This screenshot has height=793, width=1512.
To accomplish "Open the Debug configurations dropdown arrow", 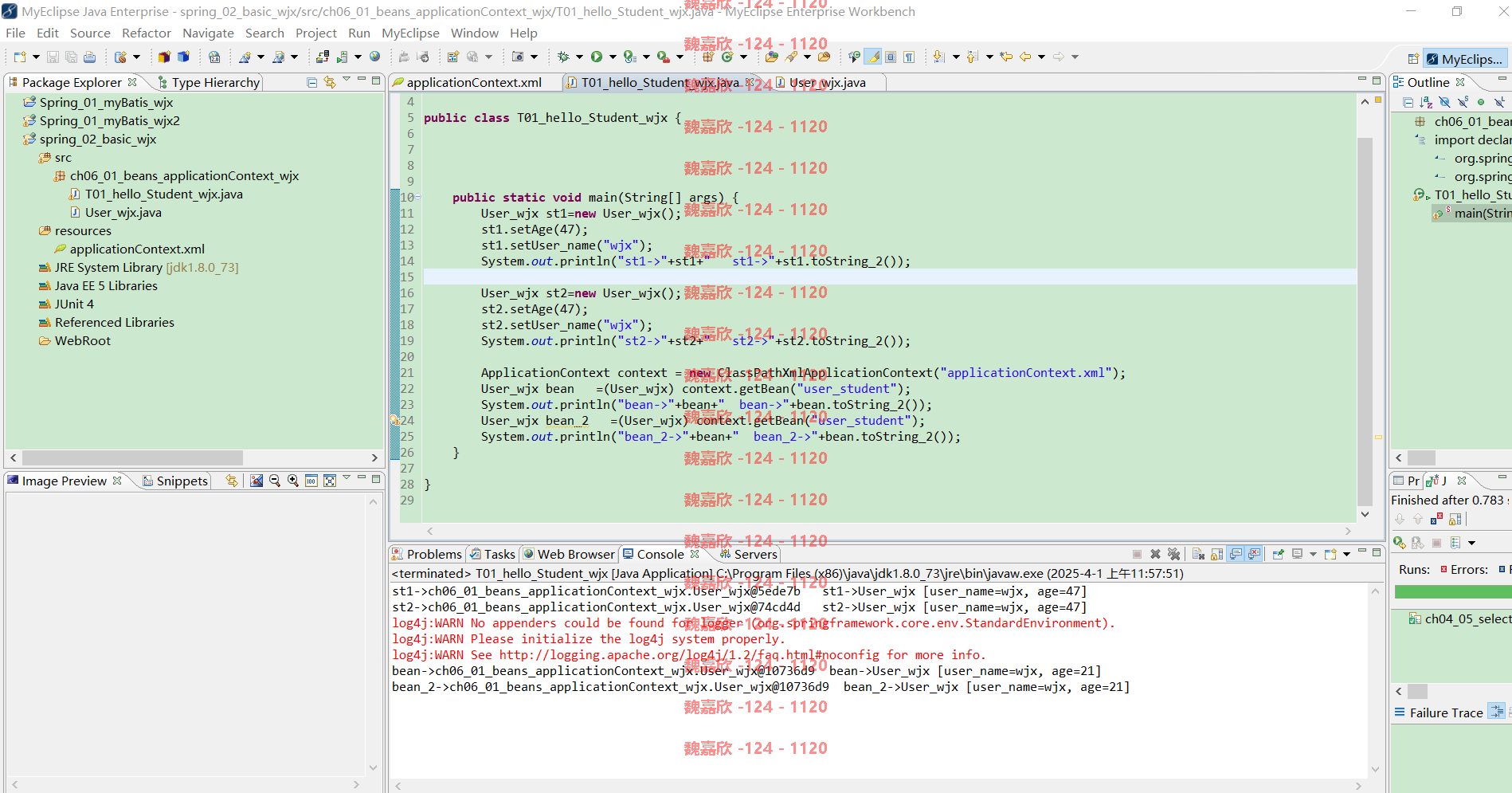I will tap(579, 57).
